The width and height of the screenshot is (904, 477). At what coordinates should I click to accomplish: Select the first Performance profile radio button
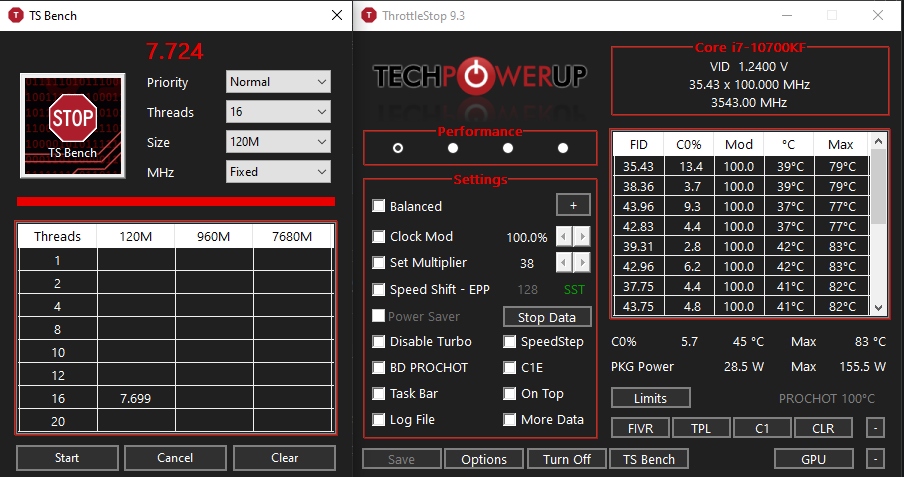398,148
